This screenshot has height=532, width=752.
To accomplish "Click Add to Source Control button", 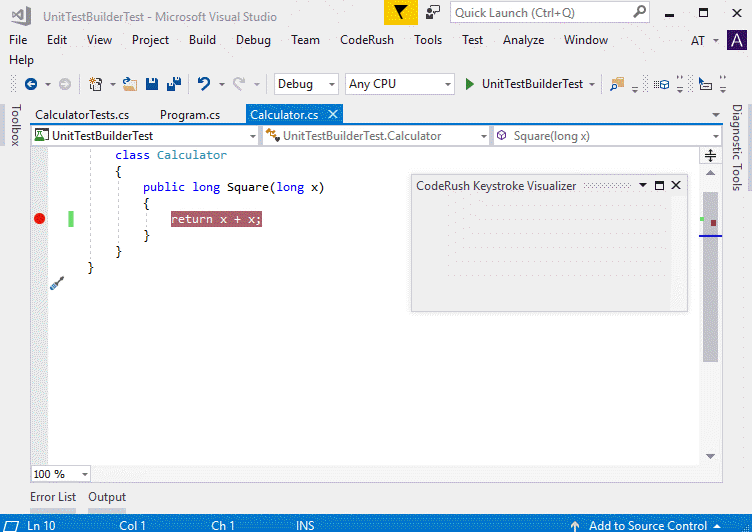I will point(647,525).
